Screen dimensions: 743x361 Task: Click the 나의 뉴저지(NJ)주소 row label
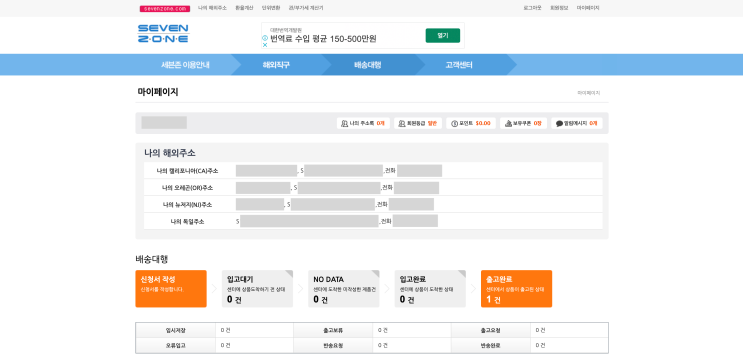pyautogui.click(x=187, y=205)
